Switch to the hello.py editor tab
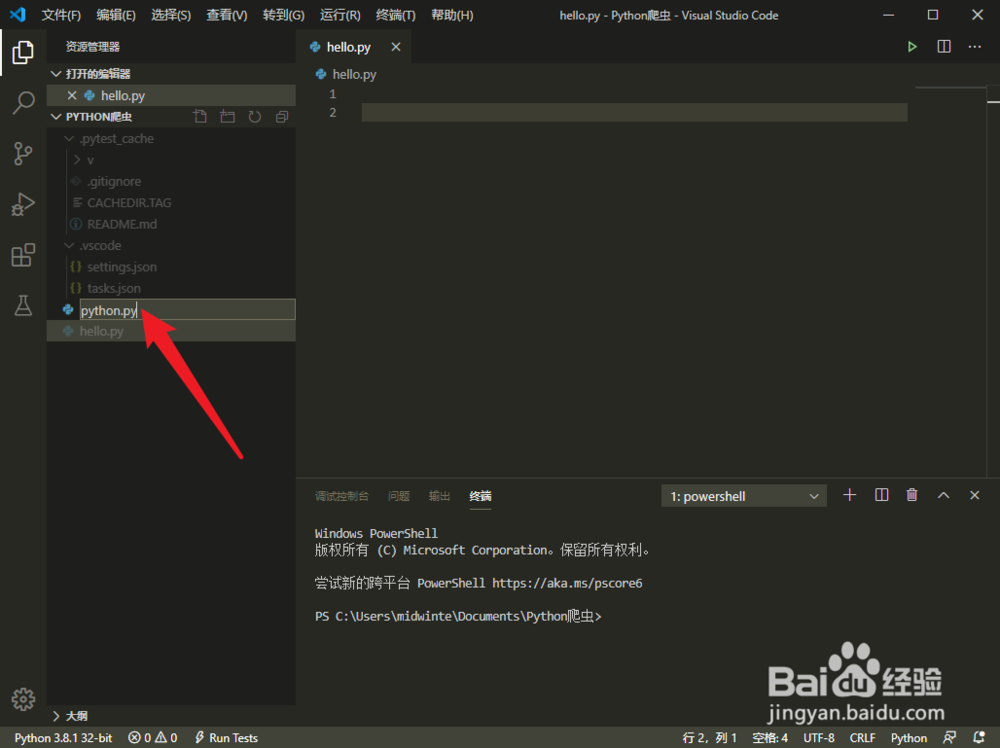1000x748 pixels. [348, 47]
